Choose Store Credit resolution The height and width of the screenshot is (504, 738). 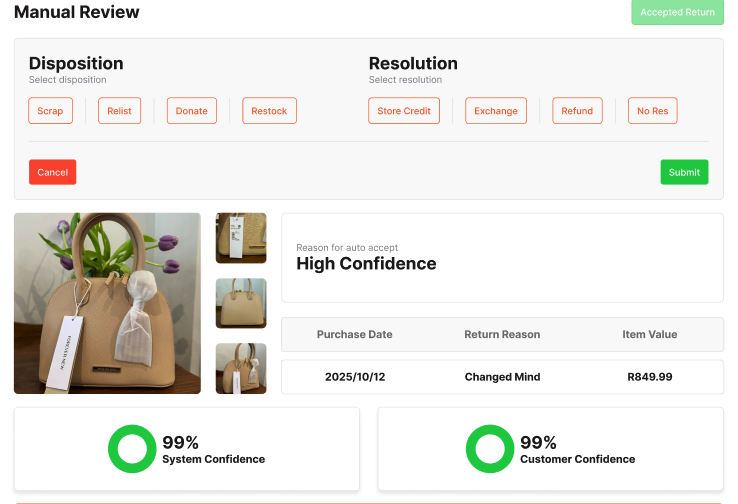click(404, 111)
